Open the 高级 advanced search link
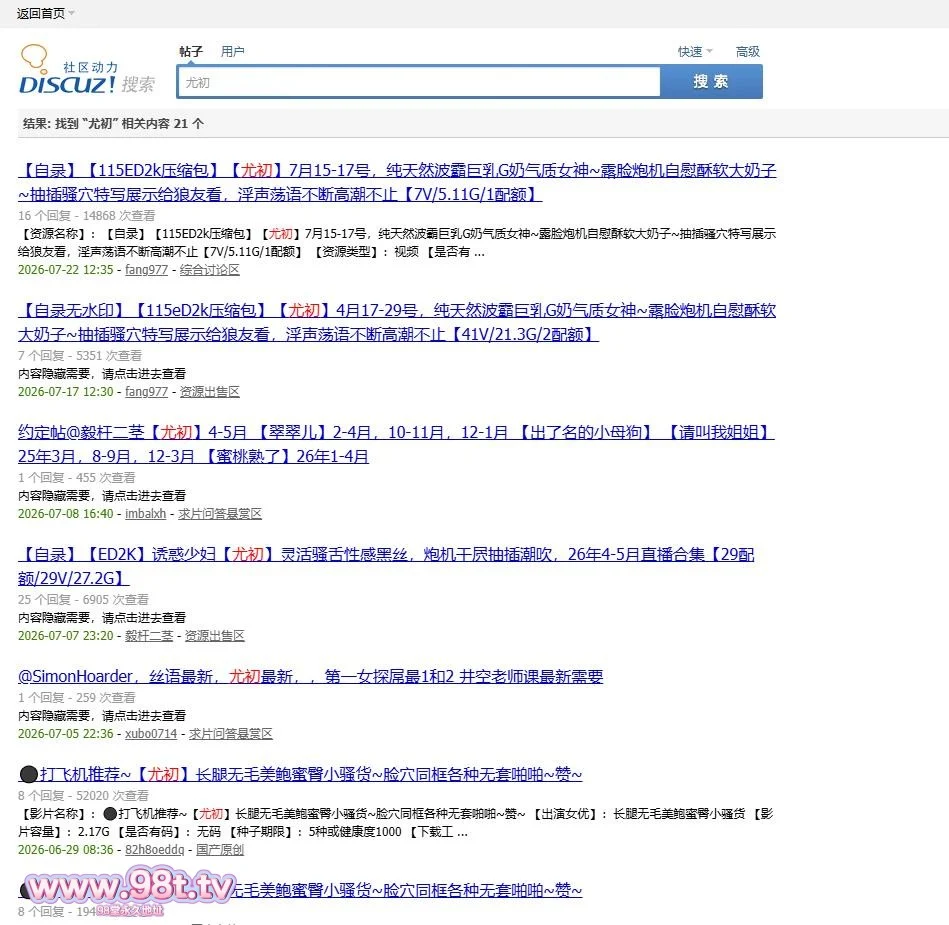The image size is (949, 925). coord(747,52)
